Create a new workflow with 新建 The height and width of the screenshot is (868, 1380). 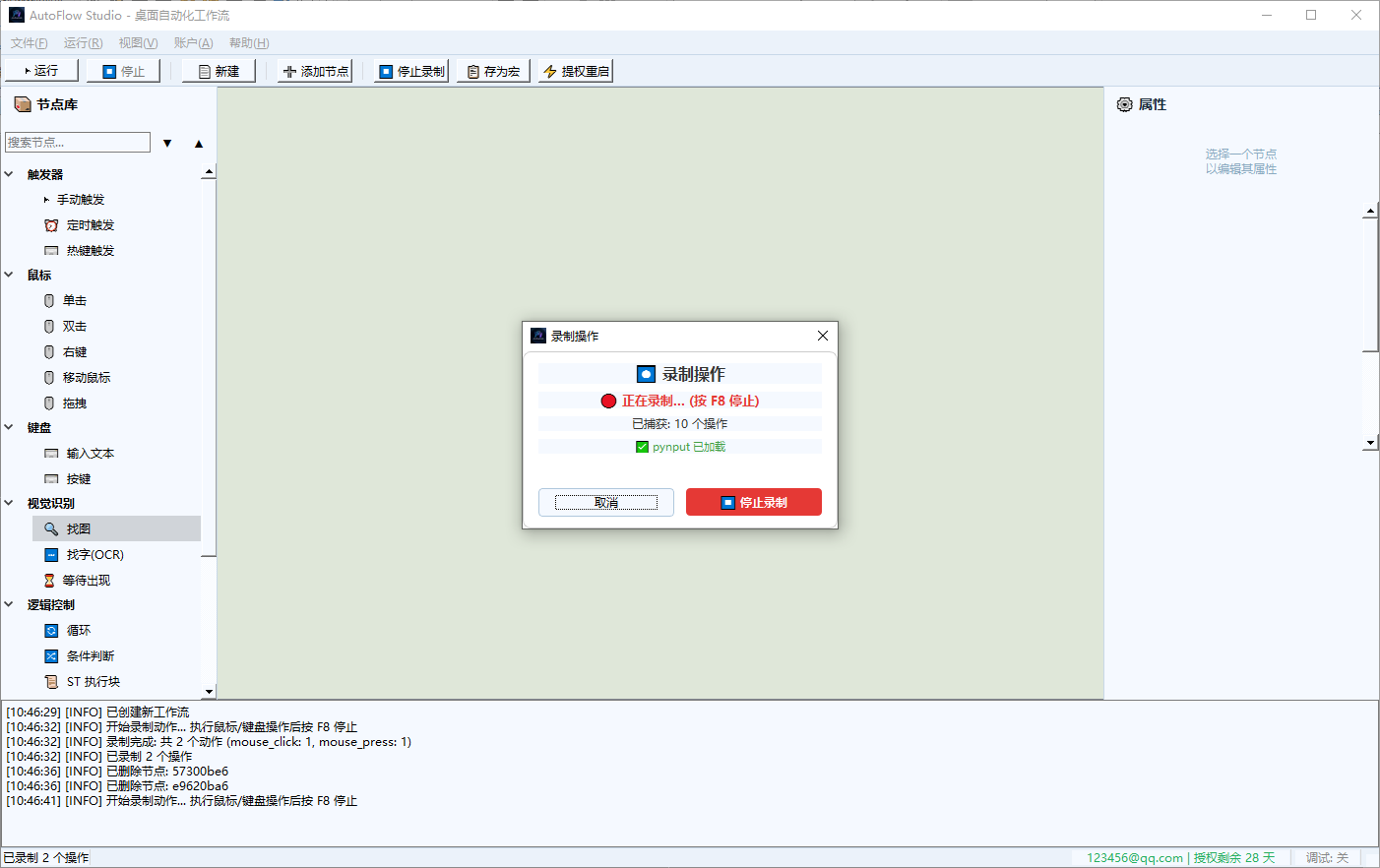pos(219,71)
